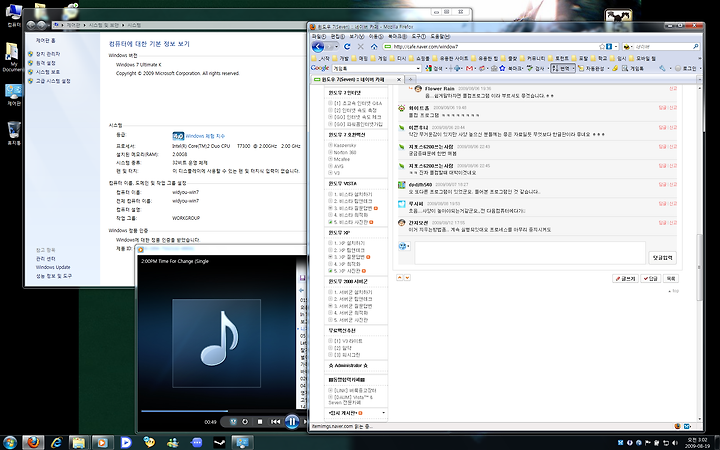
Task: Skip to previous track in media player
Action: tap(275, 422)
